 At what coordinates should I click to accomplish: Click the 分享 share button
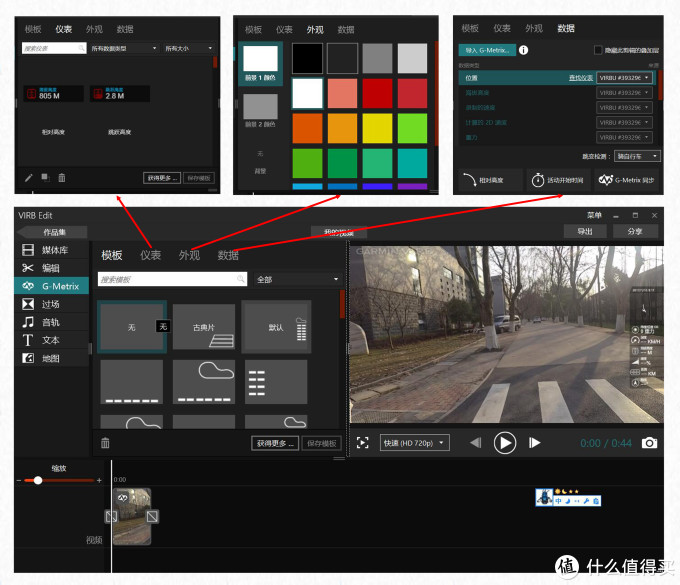coord(635,231)
